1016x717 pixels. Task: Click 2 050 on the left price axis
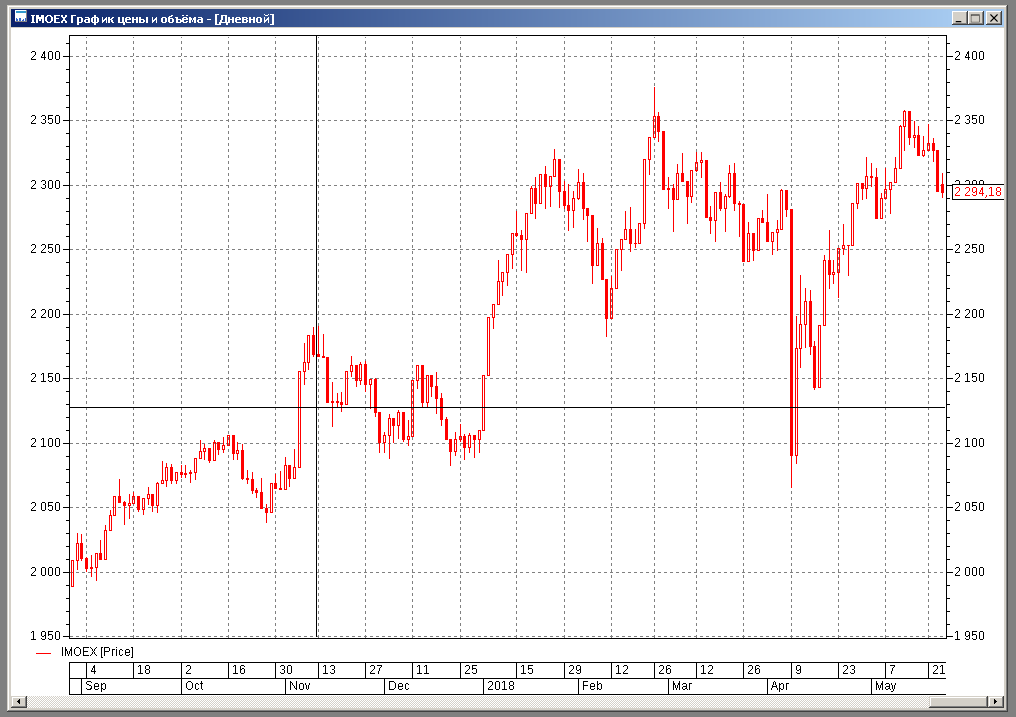[45, 507]
